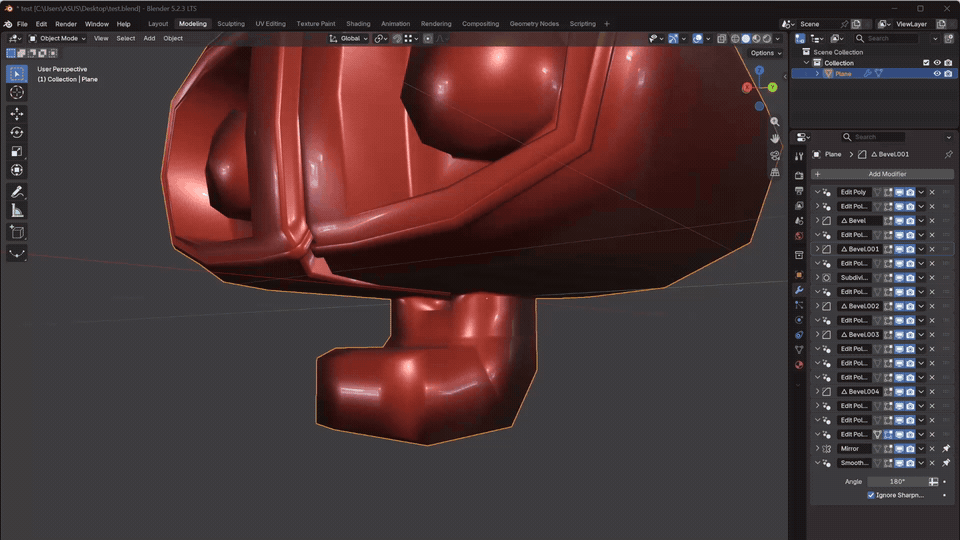This screenshot has height=540, width=960.
Task: Toggle snapping magnet button
Action: (397, 39)
